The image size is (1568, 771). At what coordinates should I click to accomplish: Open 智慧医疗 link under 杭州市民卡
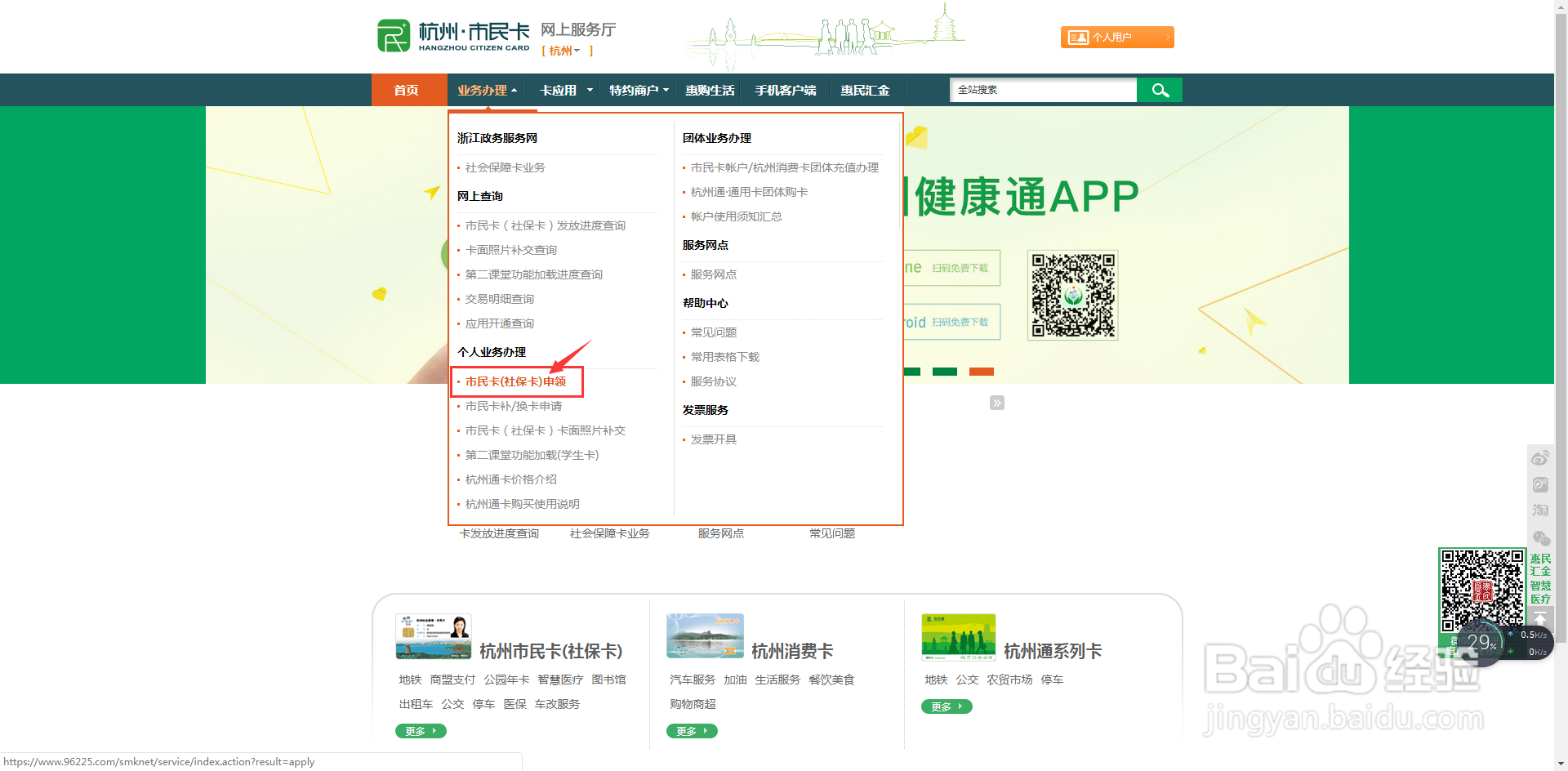pos(560,680)
